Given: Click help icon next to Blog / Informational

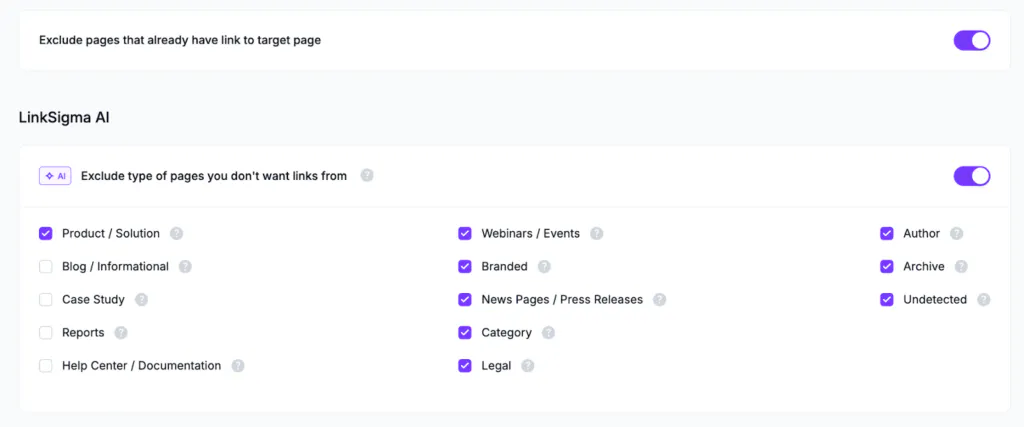Looking at the screenshot, I should 185,266.
